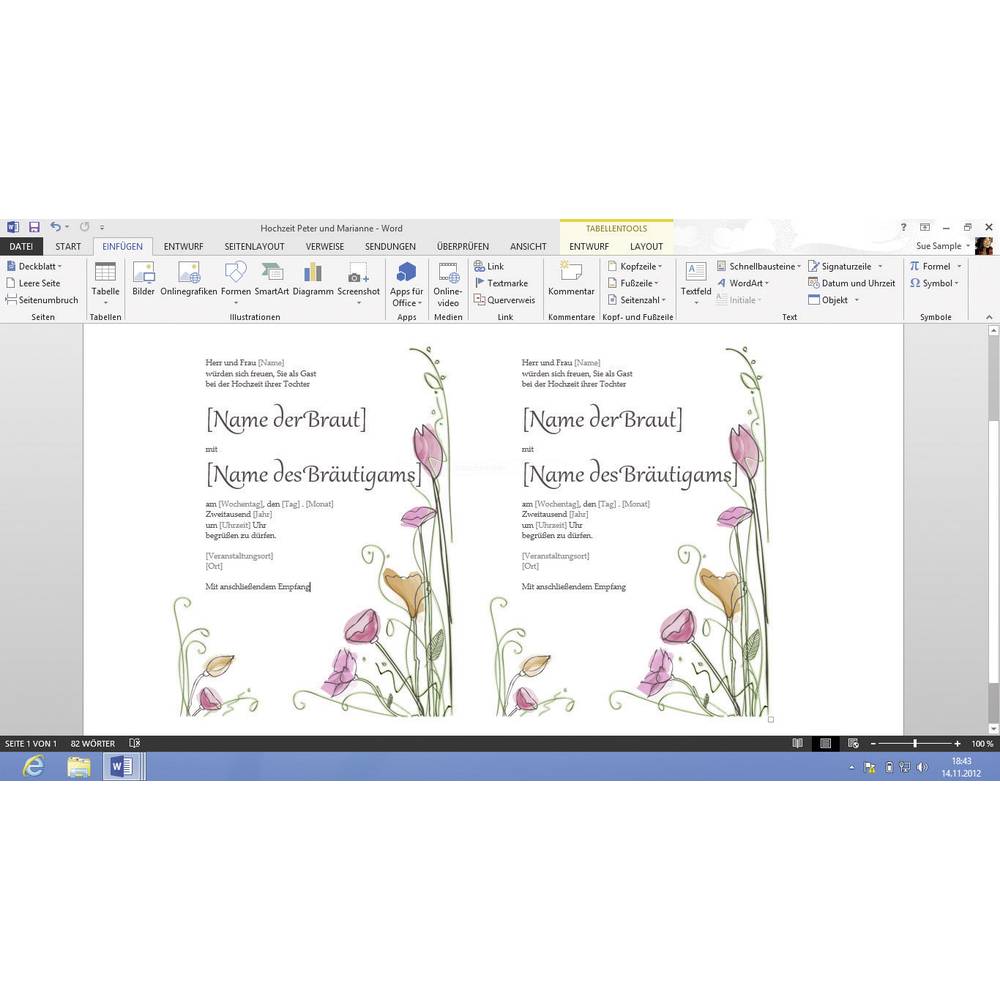Enable Seitenlayout view from status bar
The width and height of the screenshot is (1000, 1000).
pos(825,743)
